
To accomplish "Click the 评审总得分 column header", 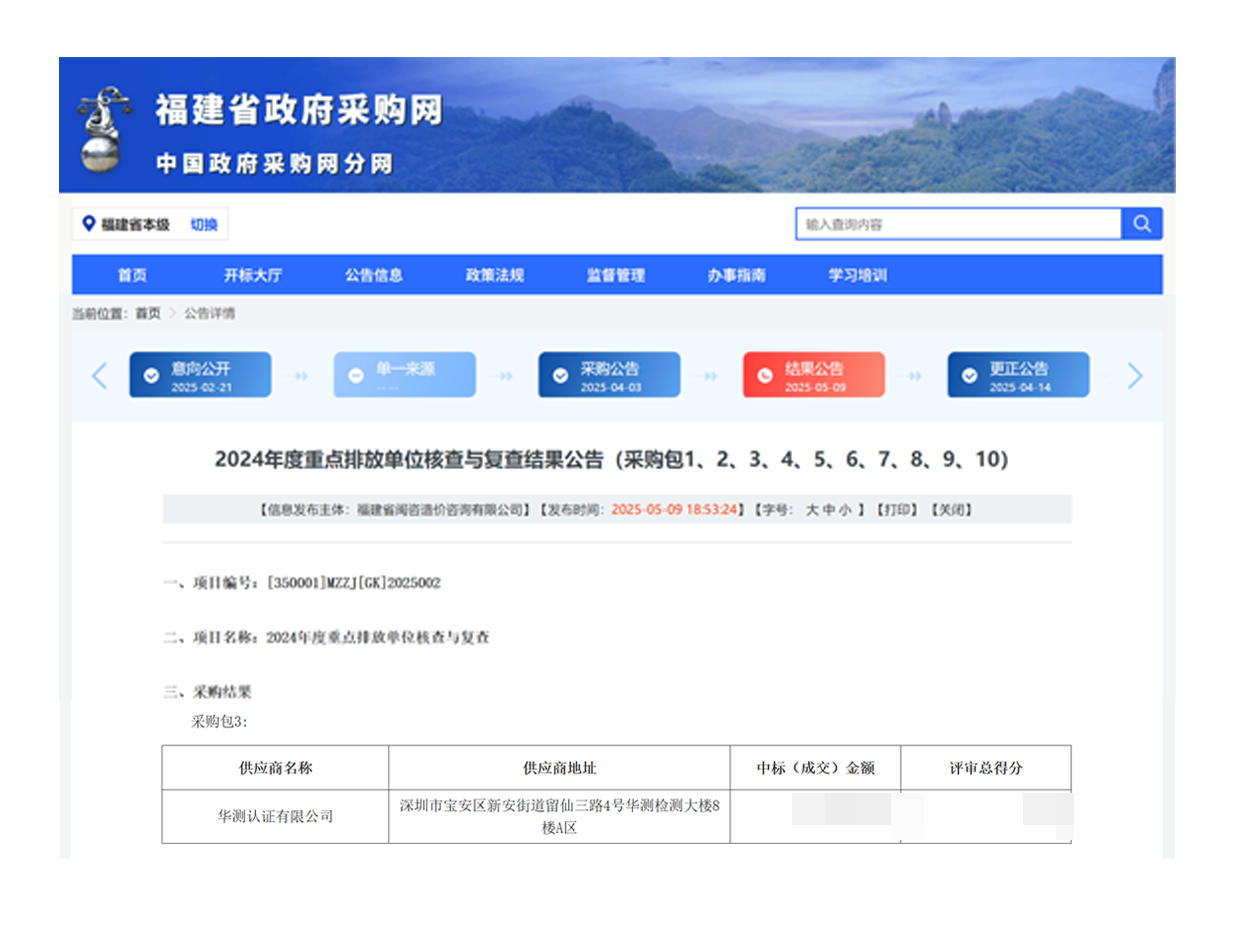I will 986,768.
